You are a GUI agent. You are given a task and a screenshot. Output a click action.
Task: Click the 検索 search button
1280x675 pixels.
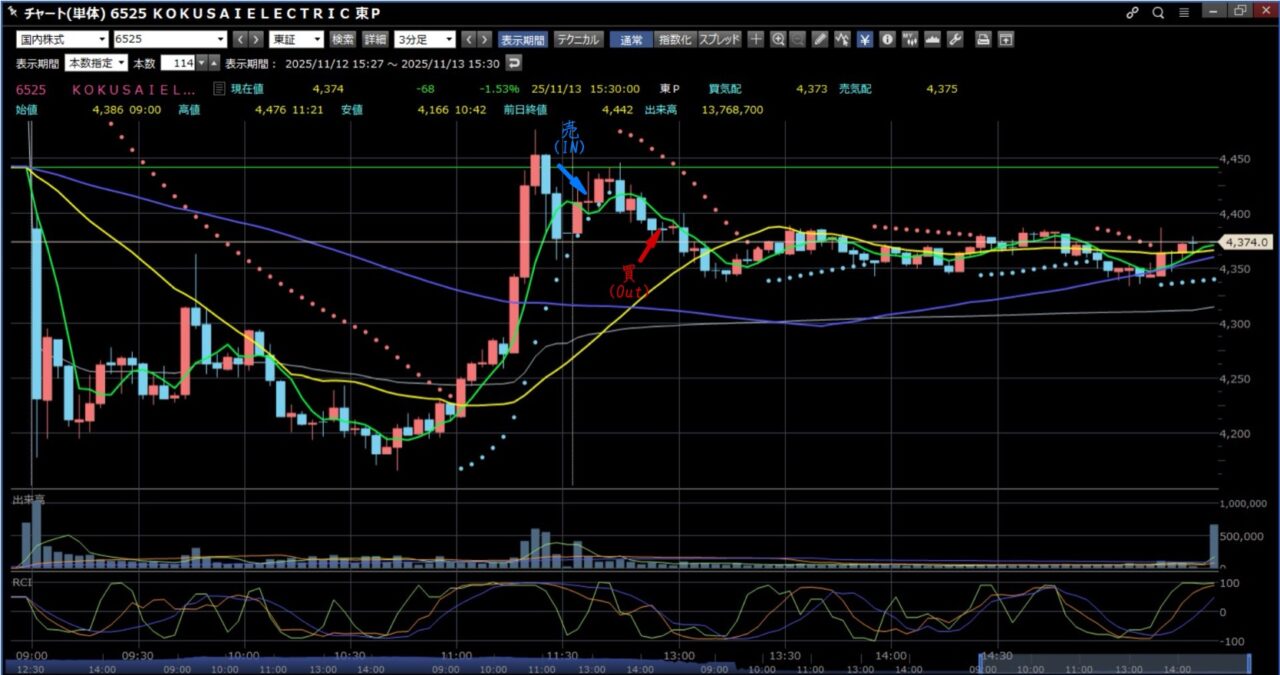(x=343, y=40)
